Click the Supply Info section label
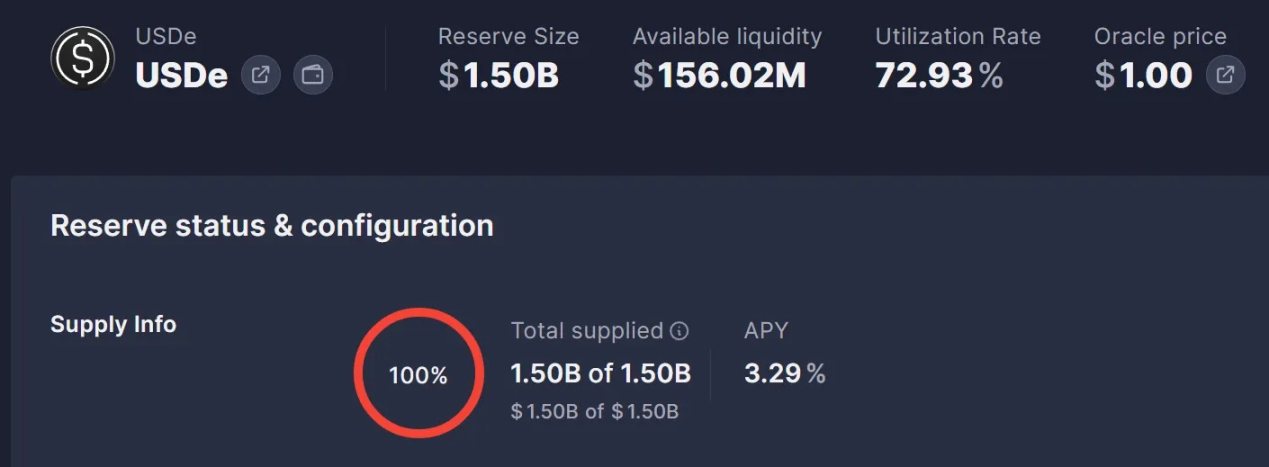Screen dimensions: 1269x467 [x=113, y=324]
